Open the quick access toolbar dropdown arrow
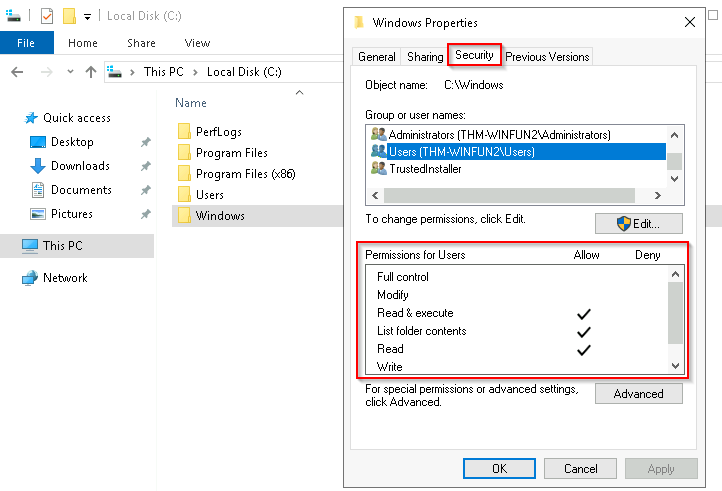The width and height of the screenshot is (722, 491). click(x=87, y=17)
